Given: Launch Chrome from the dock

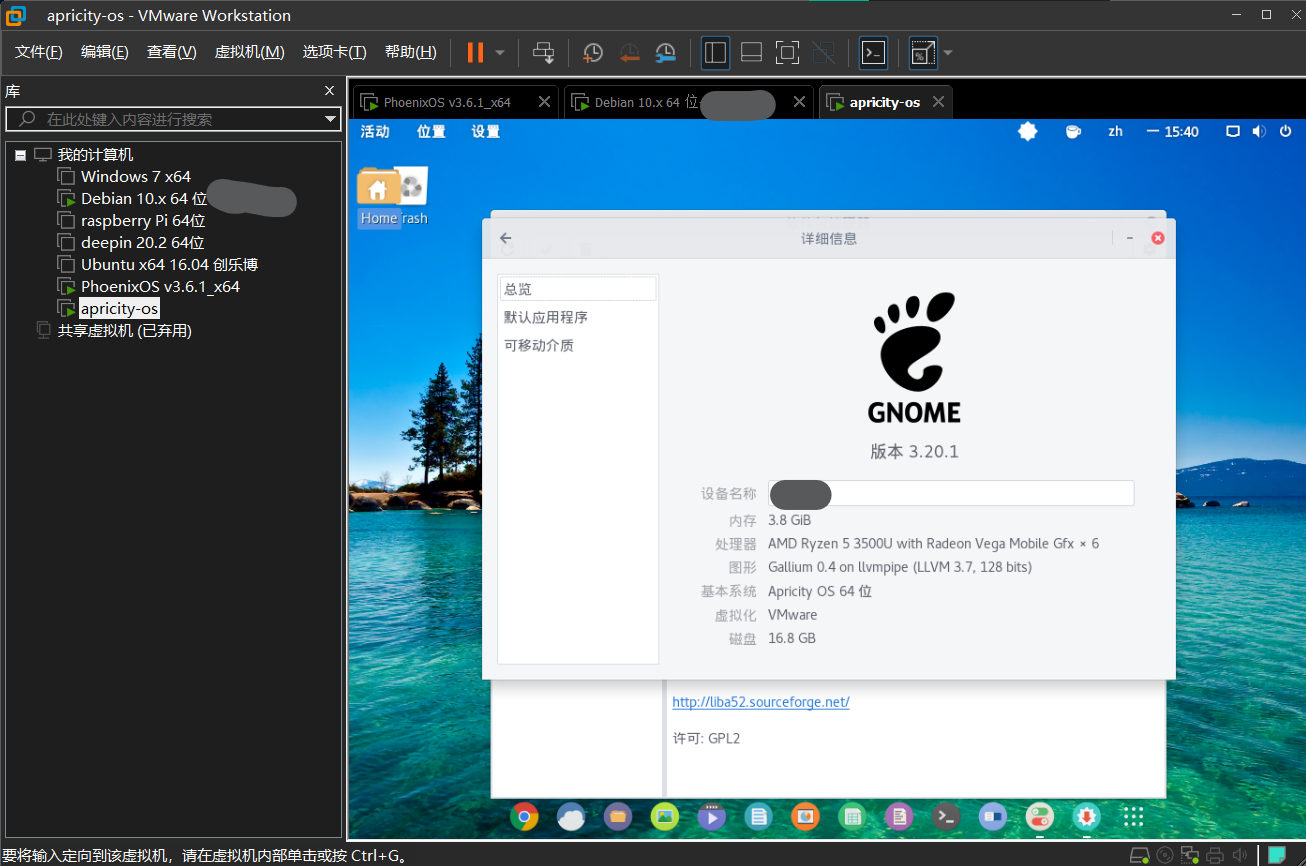Looking at the screenshot, I should click(522, 817).
